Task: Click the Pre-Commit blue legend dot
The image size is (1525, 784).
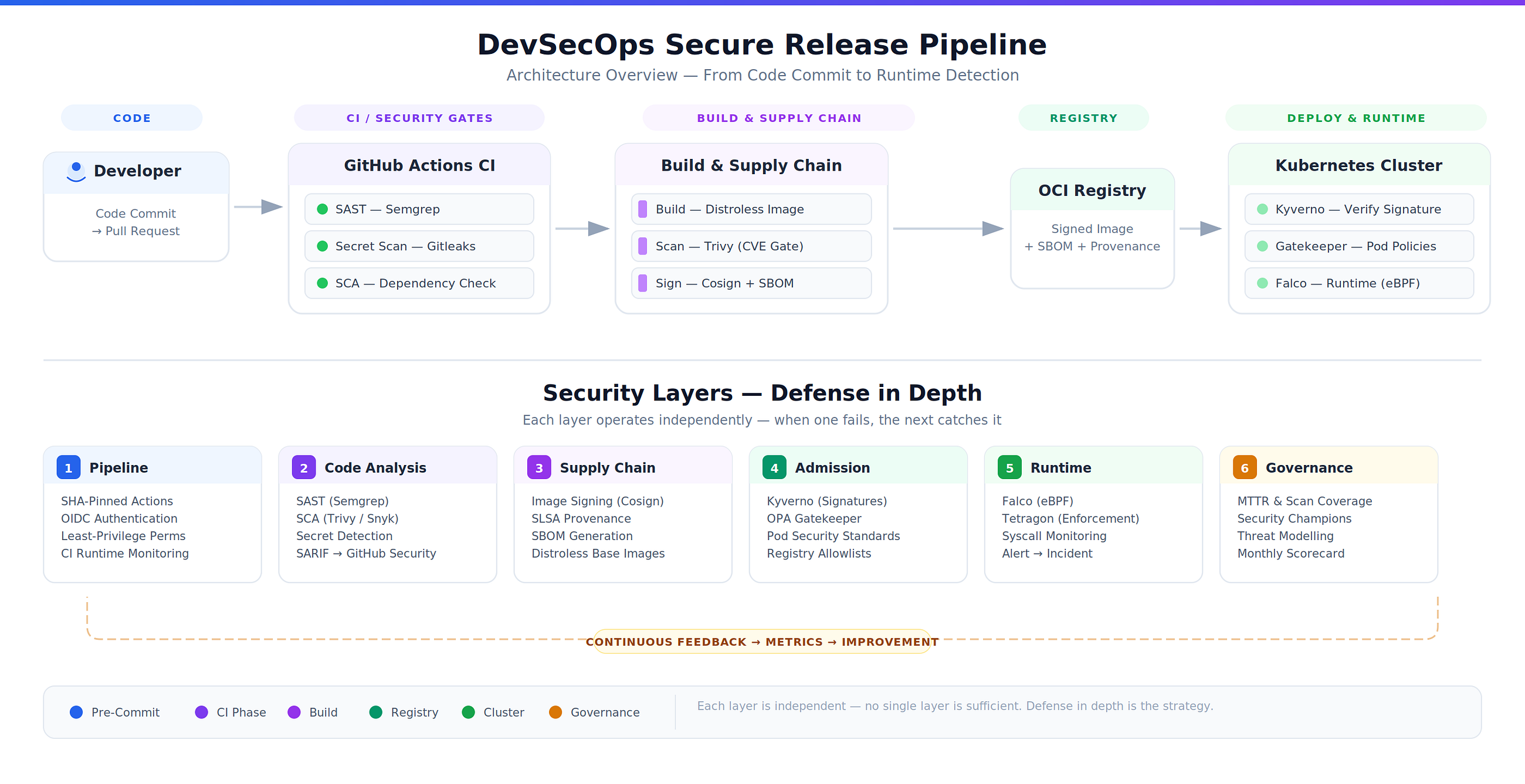Action: click(76, 712)
